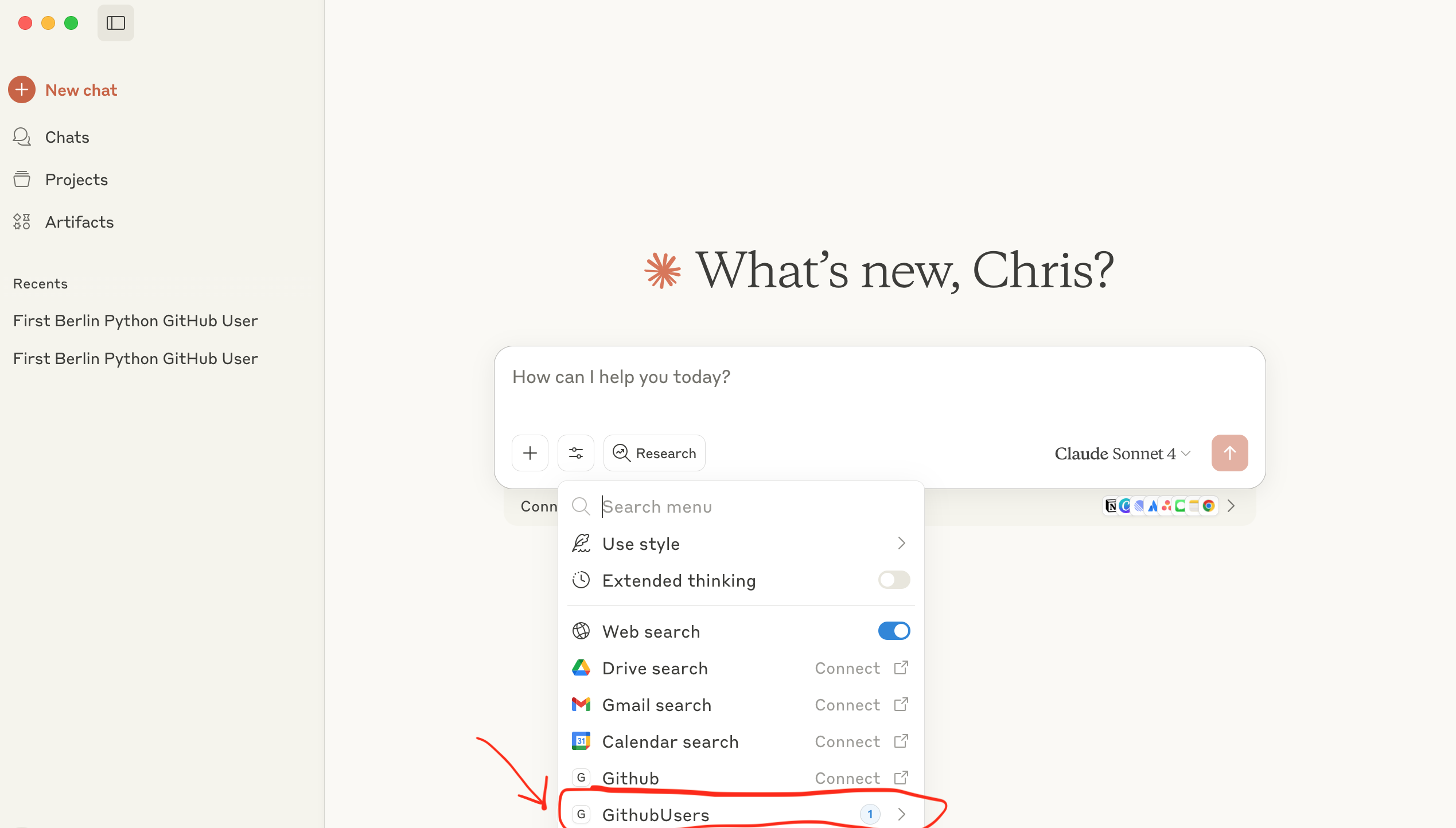Open Chats from the sidebar
This screenshot has width=1456, height=828.
coord(67,137)
